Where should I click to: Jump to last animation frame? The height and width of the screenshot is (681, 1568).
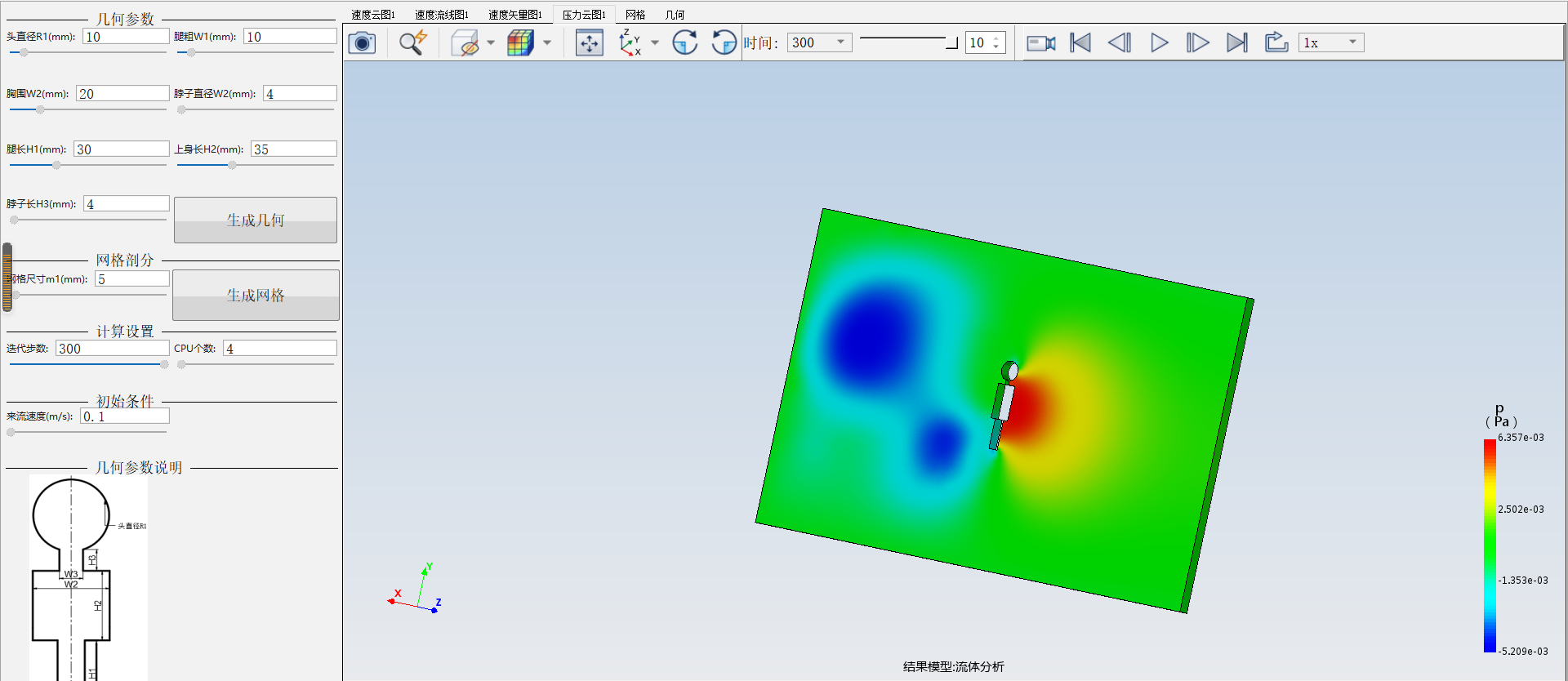(x=1237, y=42)
